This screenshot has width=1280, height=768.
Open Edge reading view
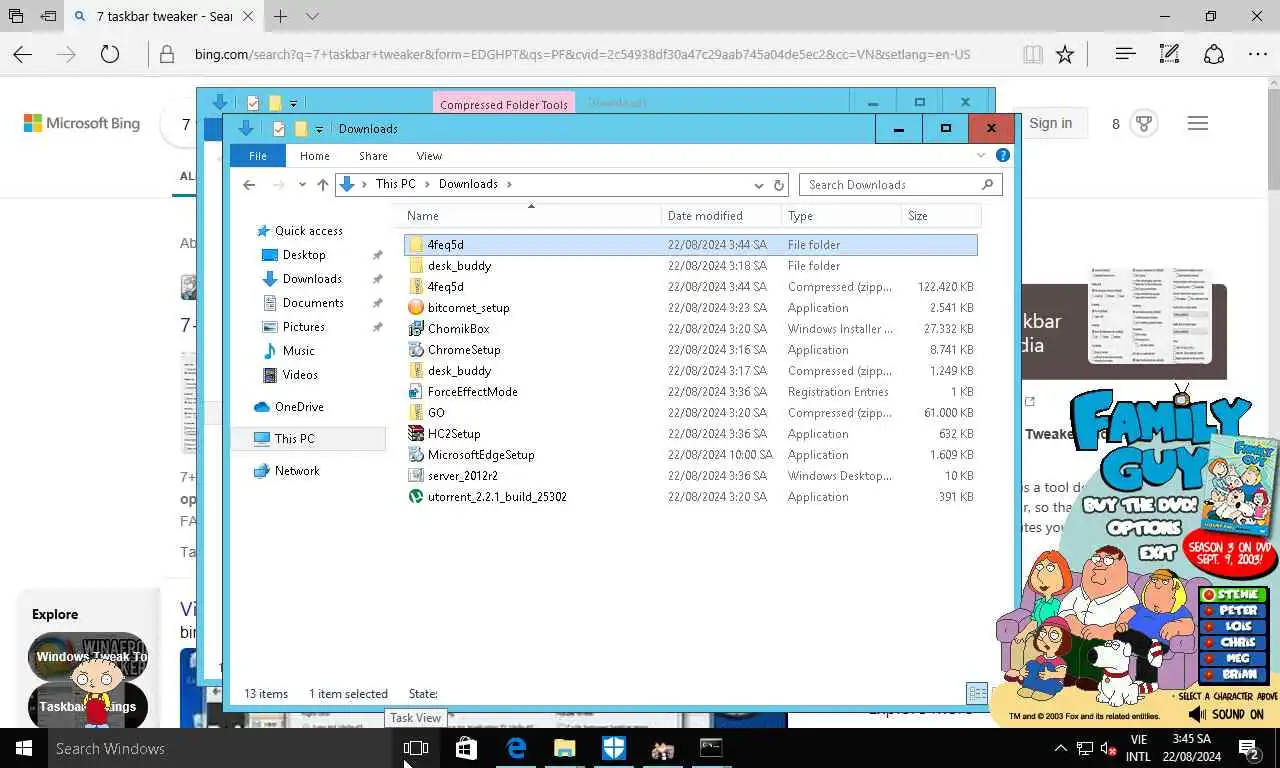pos(1032,54)
